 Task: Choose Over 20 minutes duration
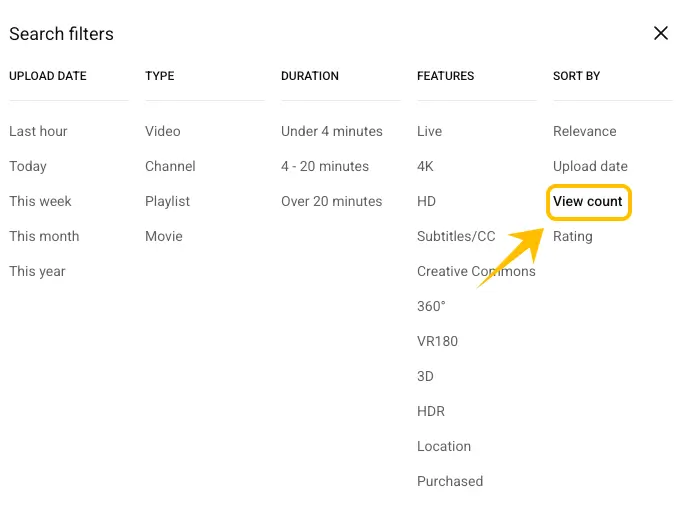click(x=331, y=201)
